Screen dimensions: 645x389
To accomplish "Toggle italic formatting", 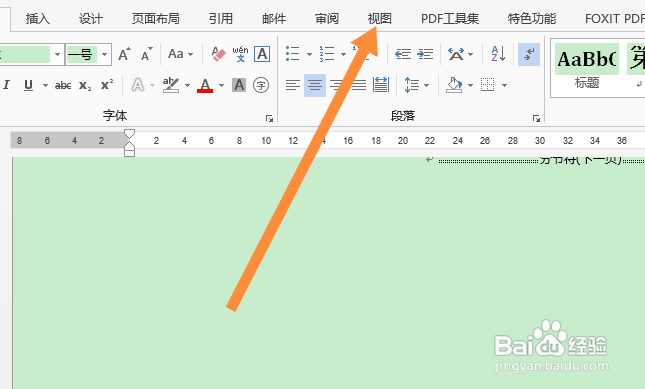I will coord(6,85).
